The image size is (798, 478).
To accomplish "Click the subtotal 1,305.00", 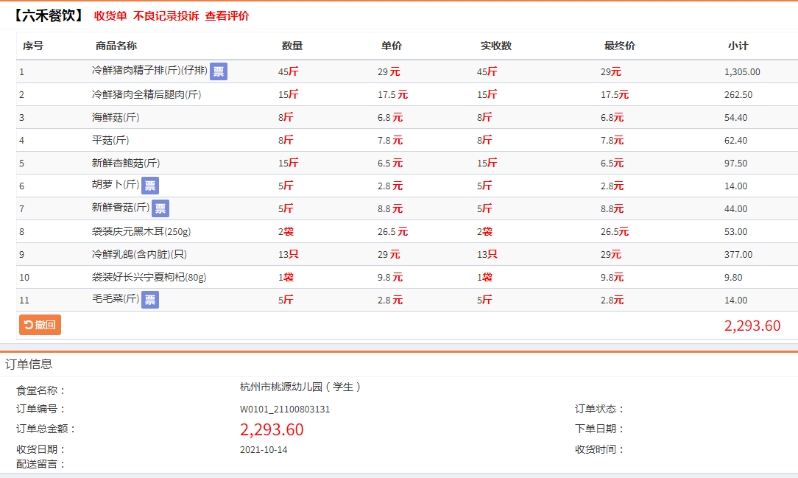I will coord(742,72).
